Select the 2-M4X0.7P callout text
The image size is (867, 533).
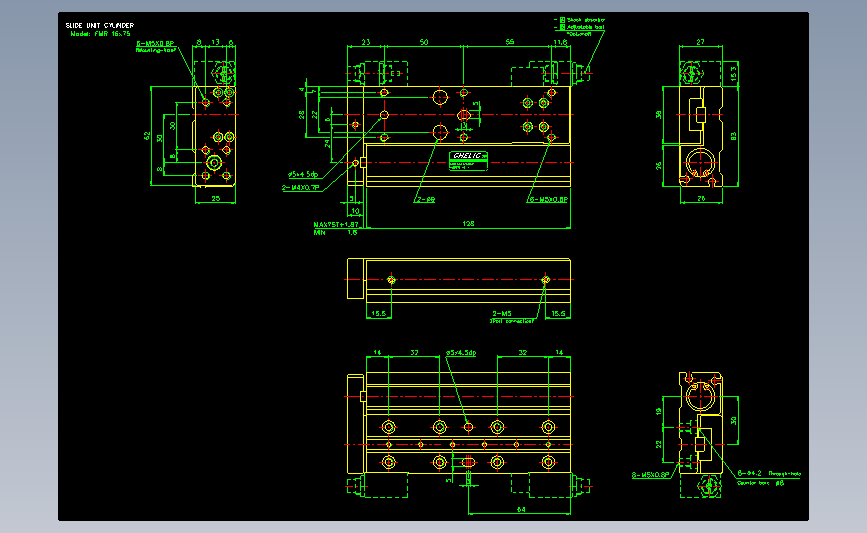tap(300, 188)
